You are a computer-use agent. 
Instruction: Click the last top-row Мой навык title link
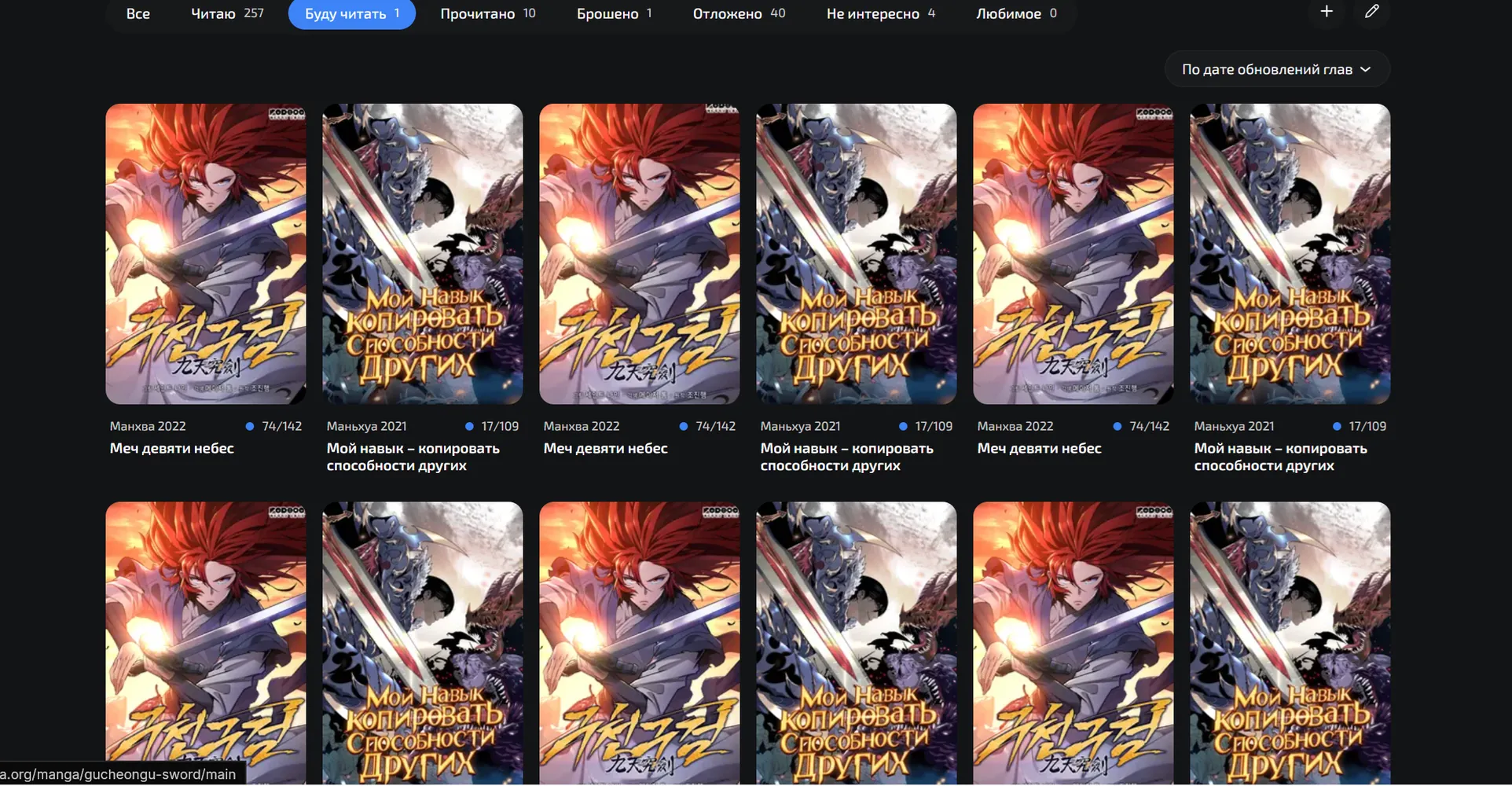tap(1281, 457)
